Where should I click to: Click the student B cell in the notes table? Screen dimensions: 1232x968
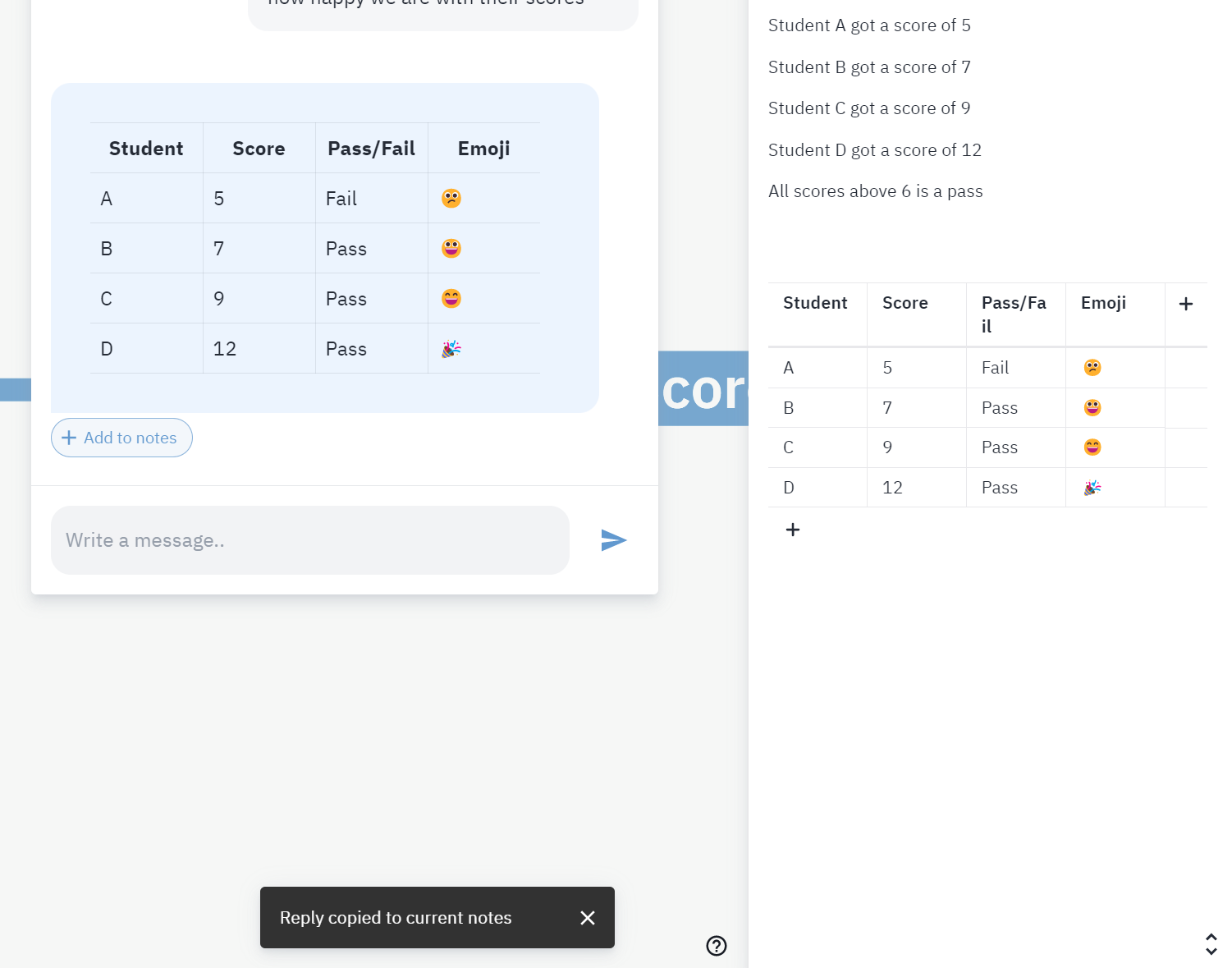pyautogui.click(x=818, y=408)
